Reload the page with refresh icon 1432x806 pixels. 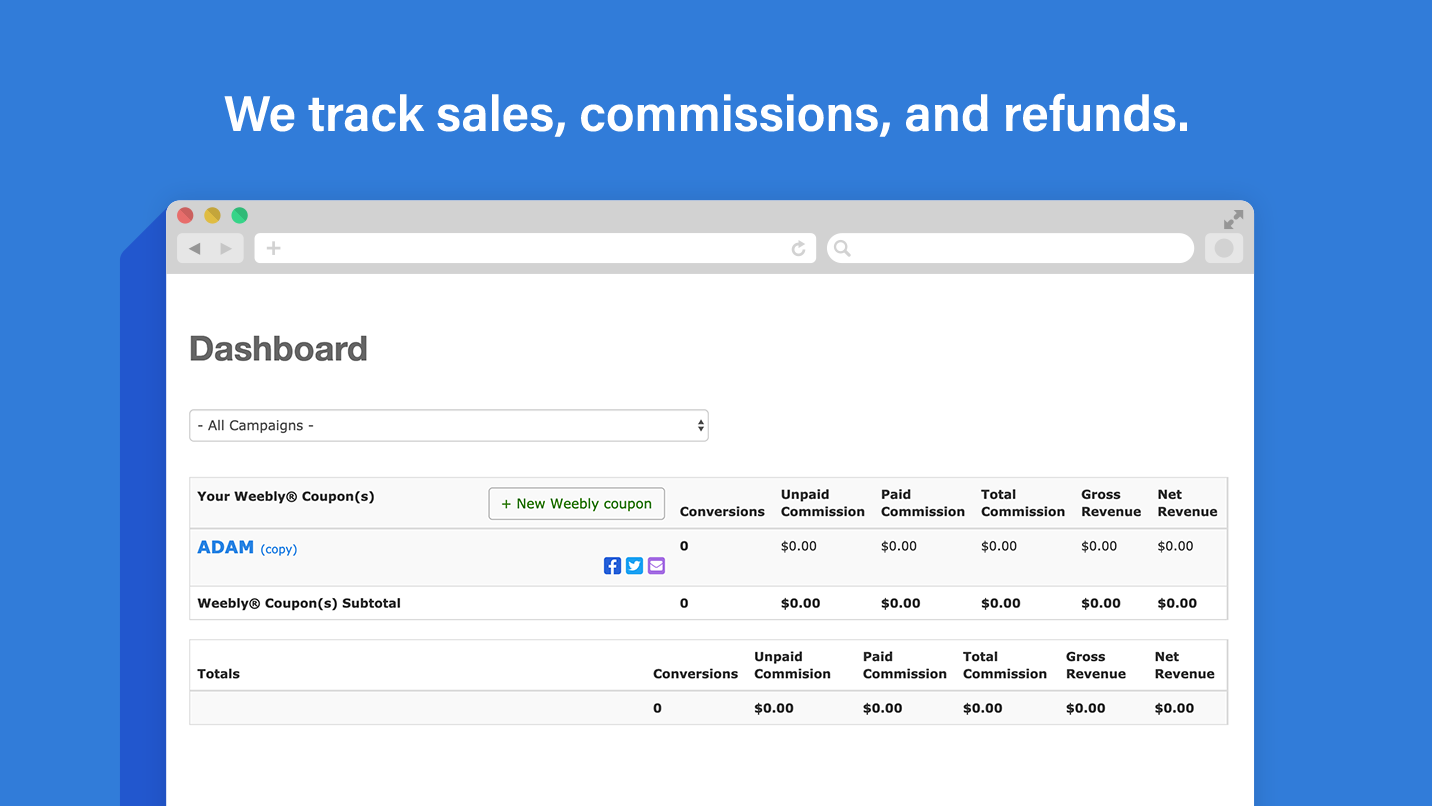coord(798,248)
